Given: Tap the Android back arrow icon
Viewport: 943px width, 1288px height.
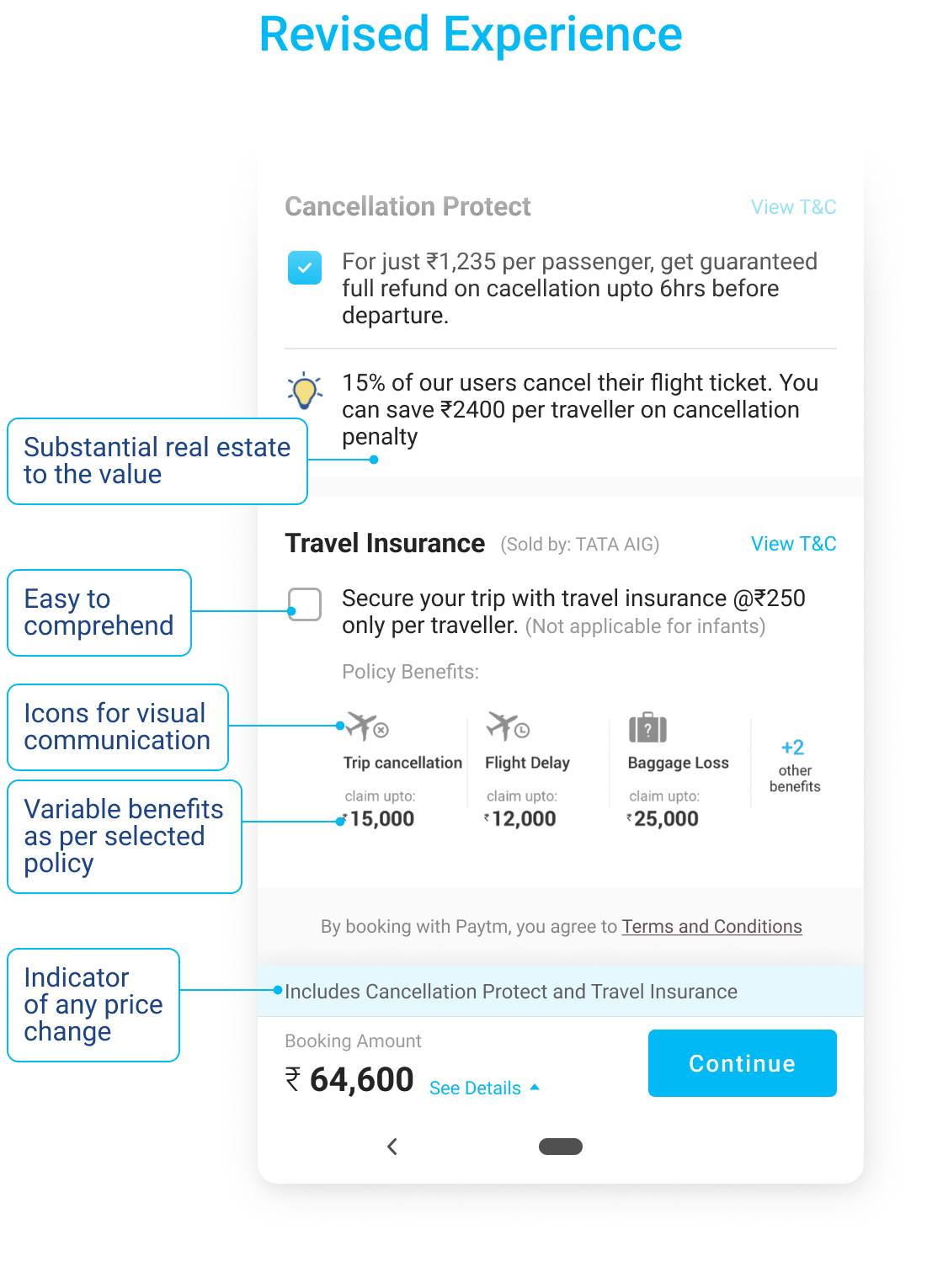Looking at the screenshot, I should click(392, 1147).
